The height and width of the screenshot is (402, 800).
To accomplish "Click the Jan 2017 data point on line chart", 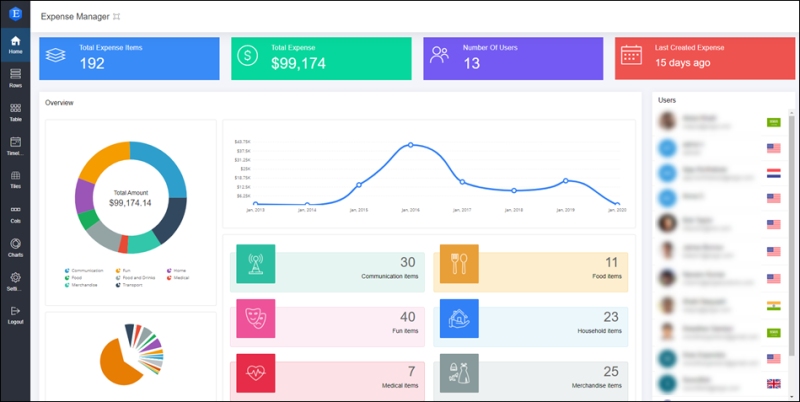I will (x=462, y=182).
